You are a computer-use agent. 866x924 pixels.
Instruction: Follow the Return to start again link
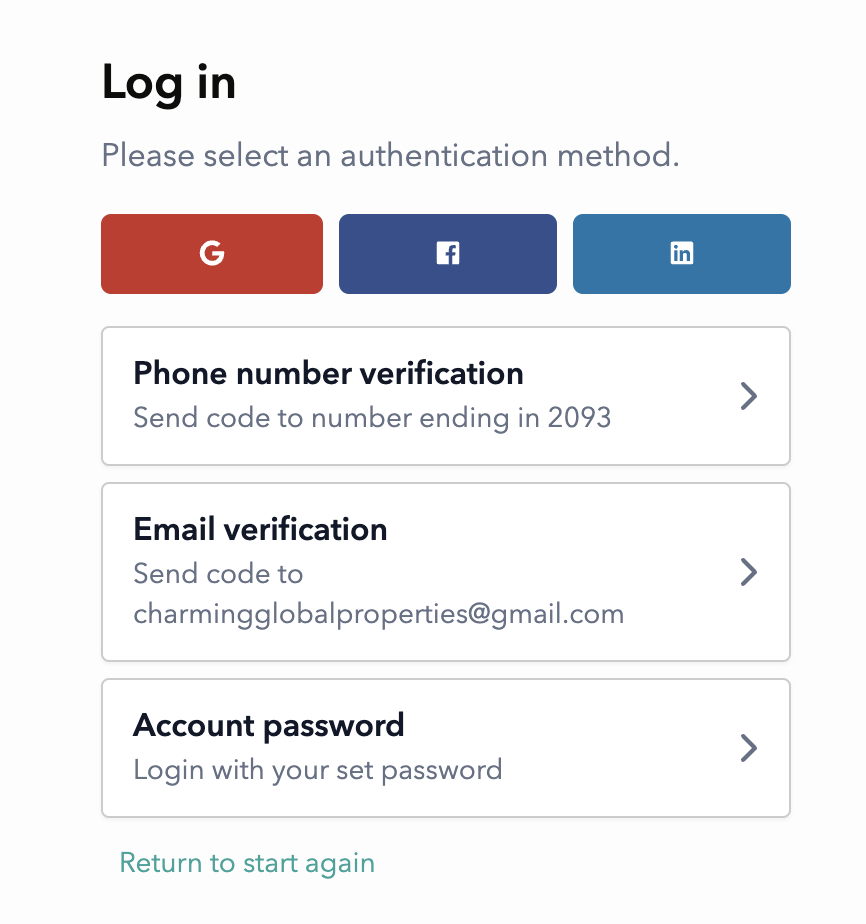(247, 863)
